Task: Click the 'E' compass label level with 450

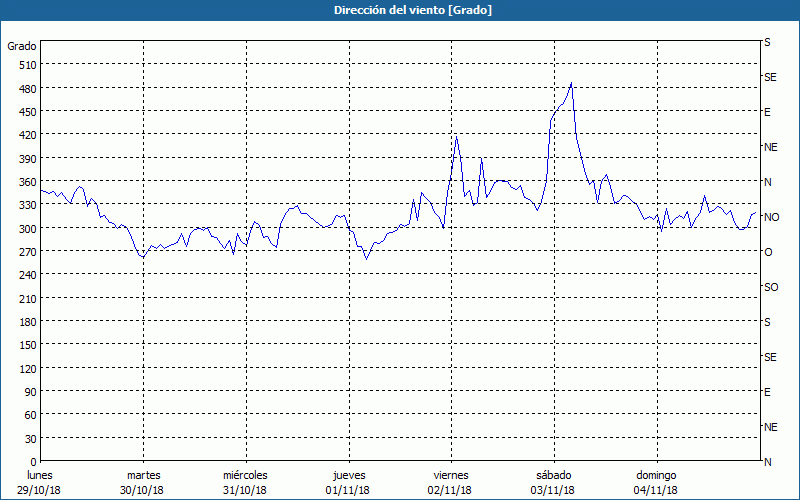Action: click(x=767, y=112)
